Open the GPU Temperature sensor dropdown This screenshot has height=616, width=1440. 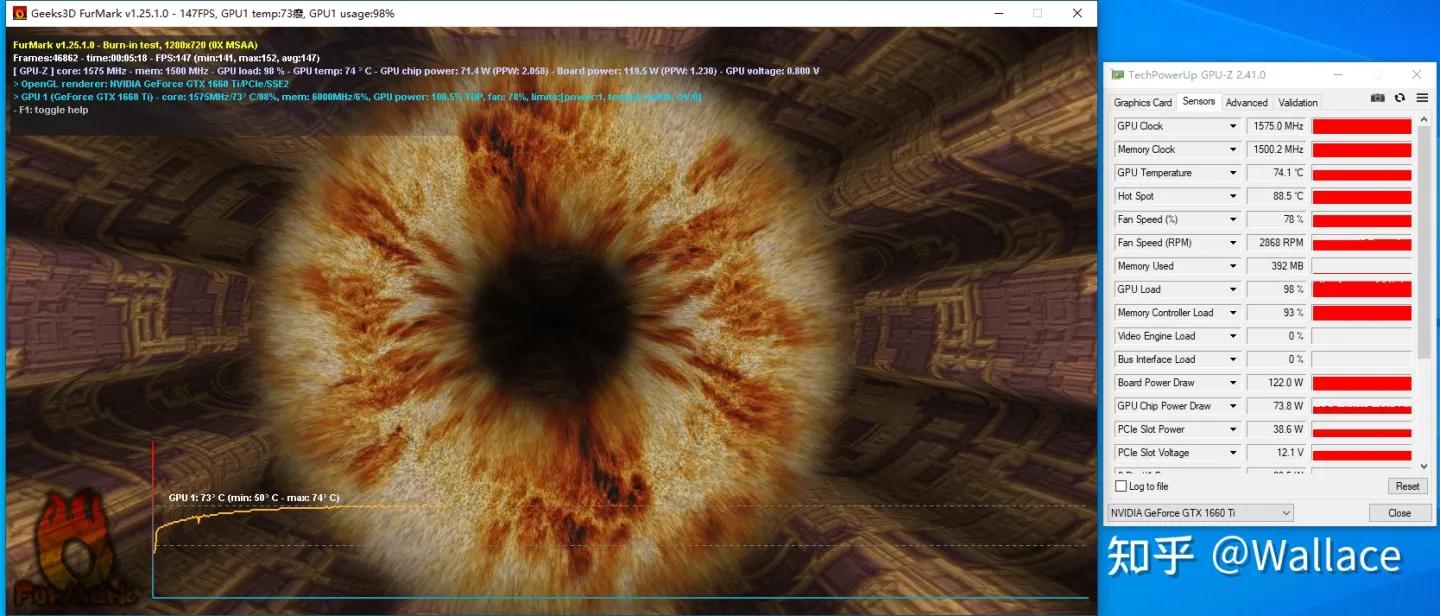1234,173
